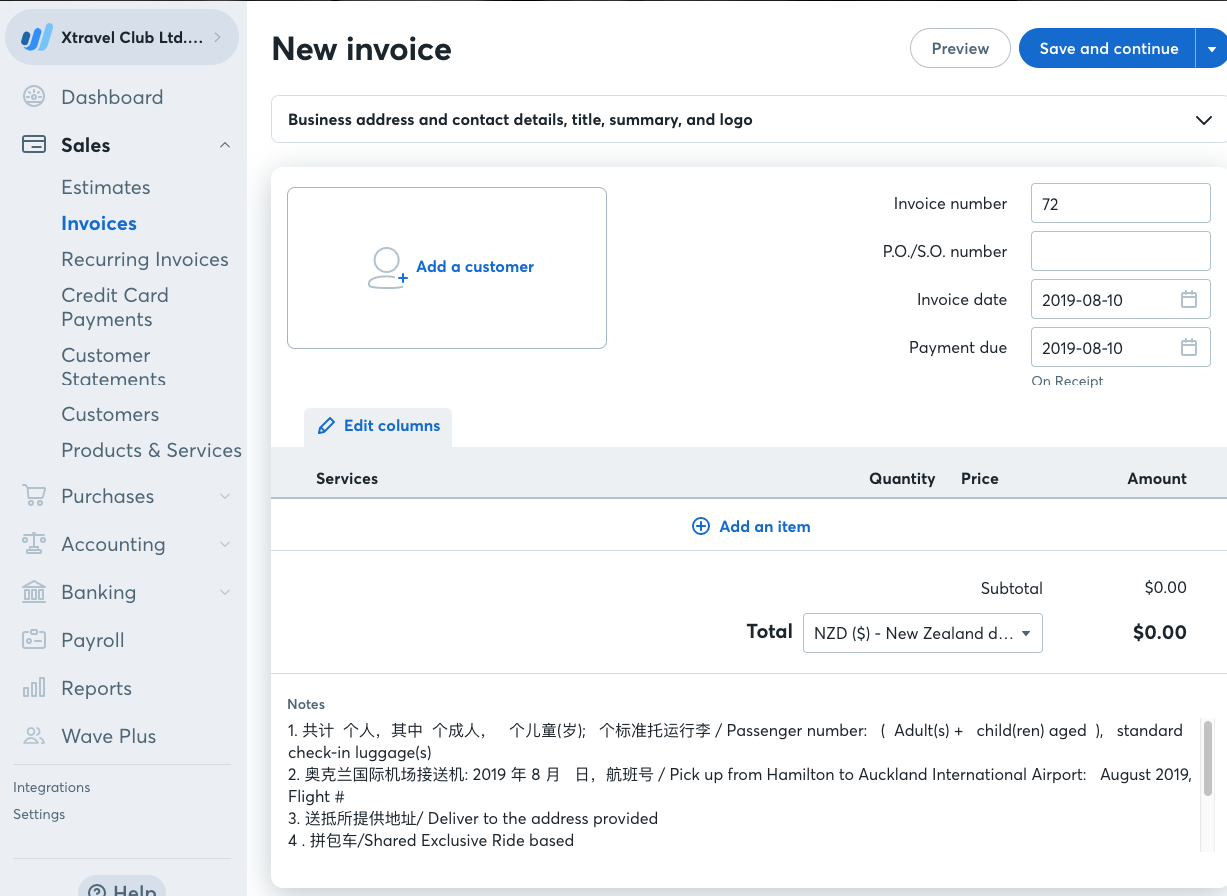Click the Invoice number field
The width and height of the screenshot is (1227, 896).
point(1121,203)
